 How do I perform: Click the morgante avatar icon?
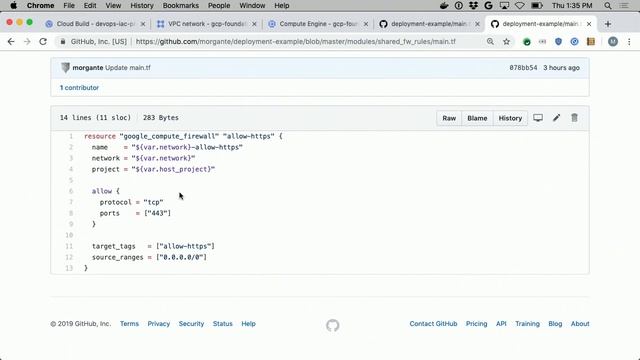click(65, 68)
